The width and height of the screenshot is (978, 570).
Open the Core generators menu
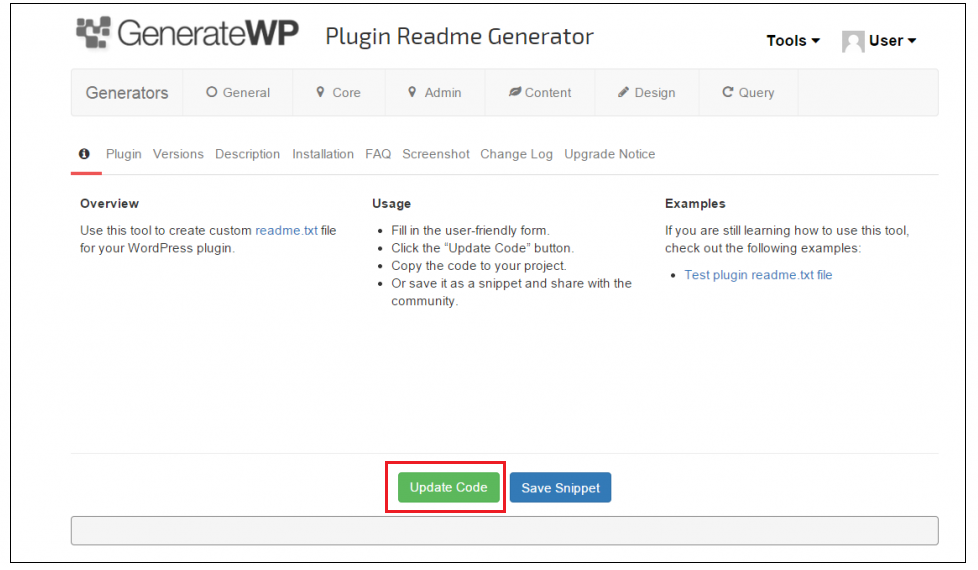[338, 93]
